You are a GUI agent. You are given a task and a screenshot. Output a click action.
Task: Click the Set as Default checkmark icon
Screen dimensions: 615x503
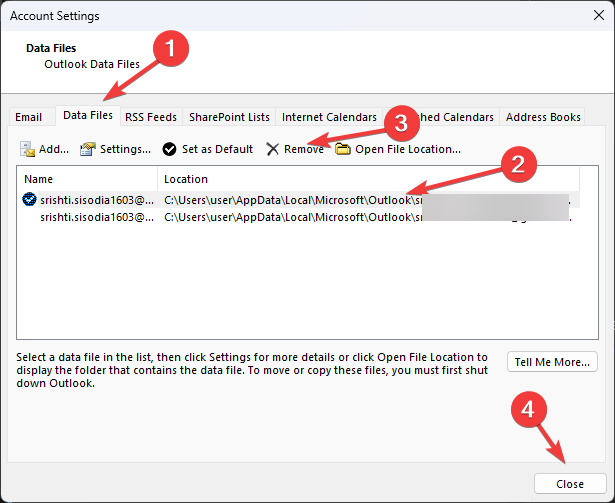[169, 149]
